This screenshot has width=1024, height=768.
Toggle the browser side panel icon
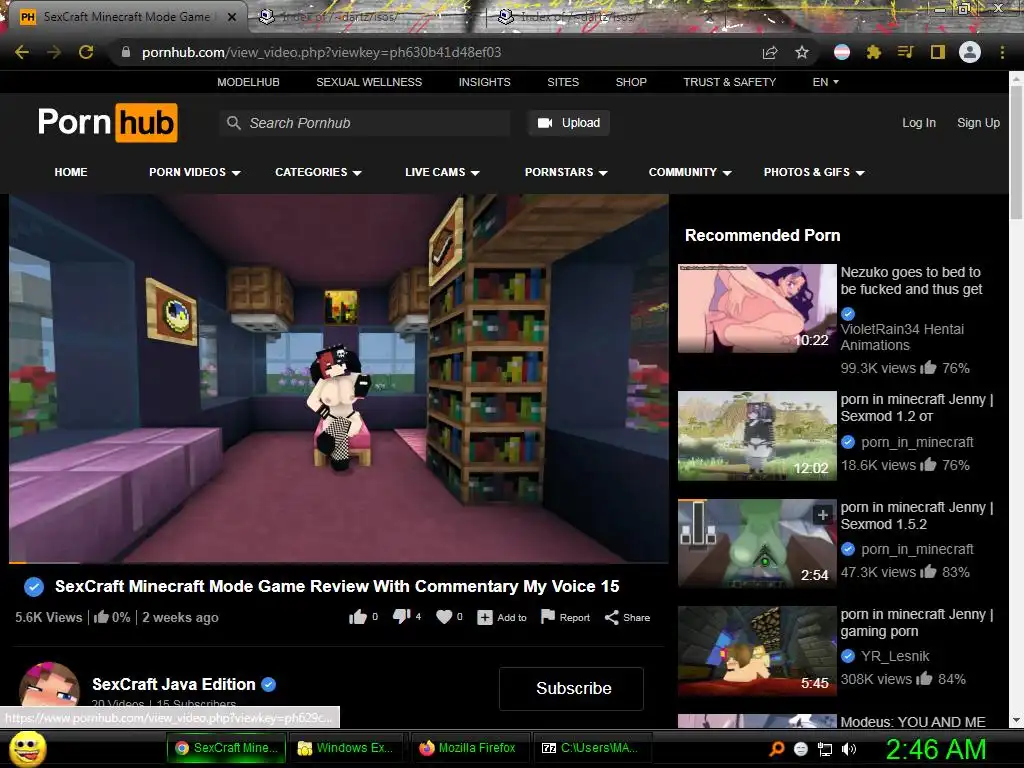(x=938, y=52)
